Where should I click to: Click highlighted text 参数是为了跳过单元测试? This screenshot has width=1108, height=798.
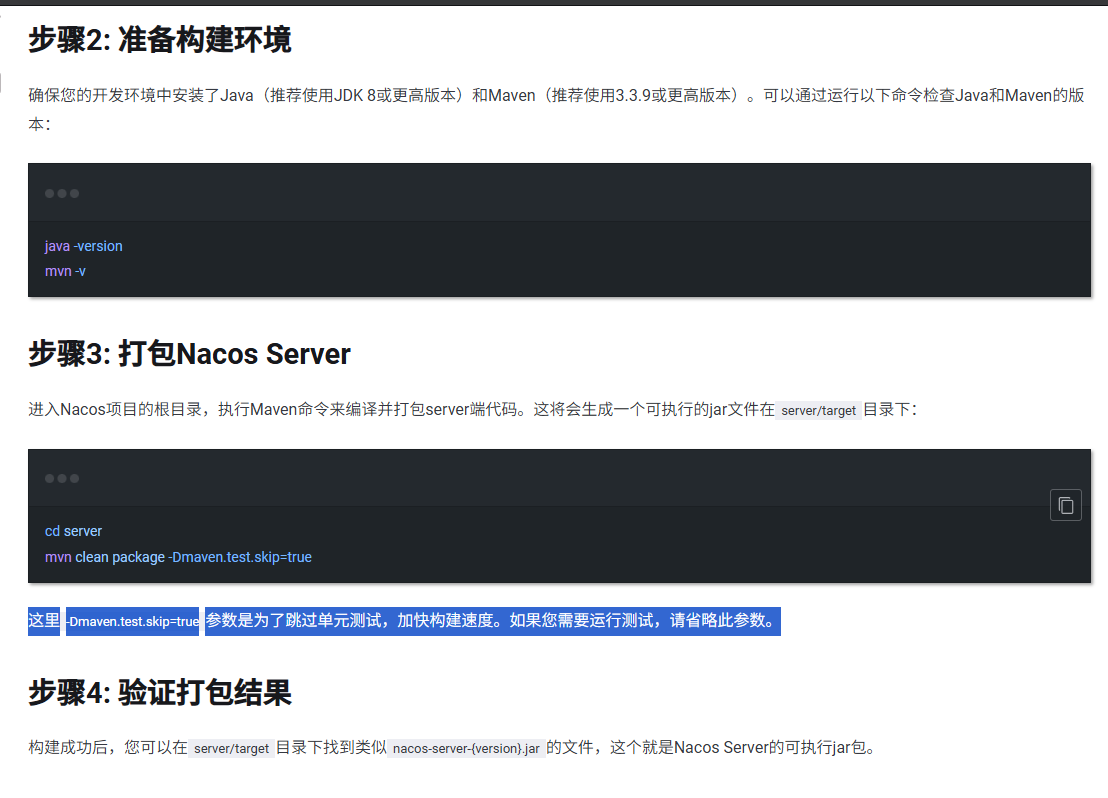(295, 621)
